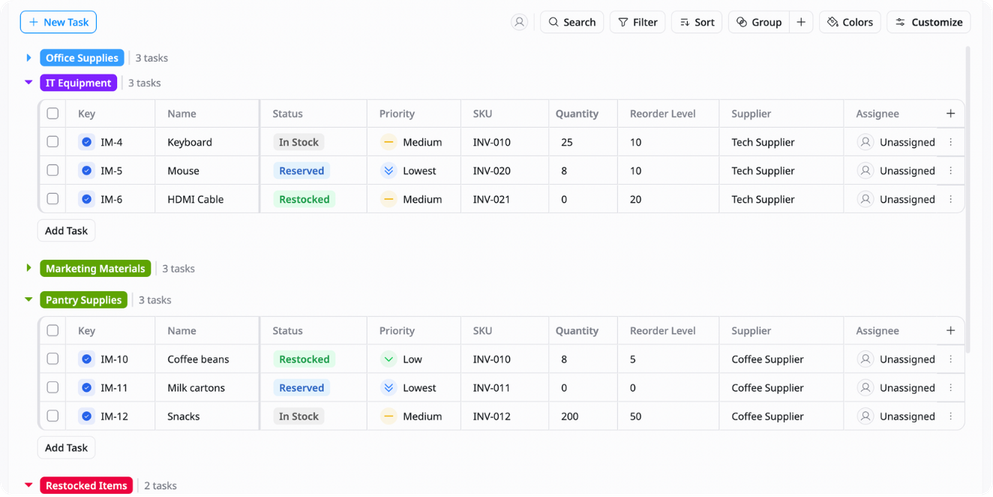The image size is (993, 497).
Task: Click assignee avatar for Snacks row
Action: tap(865, 416)
